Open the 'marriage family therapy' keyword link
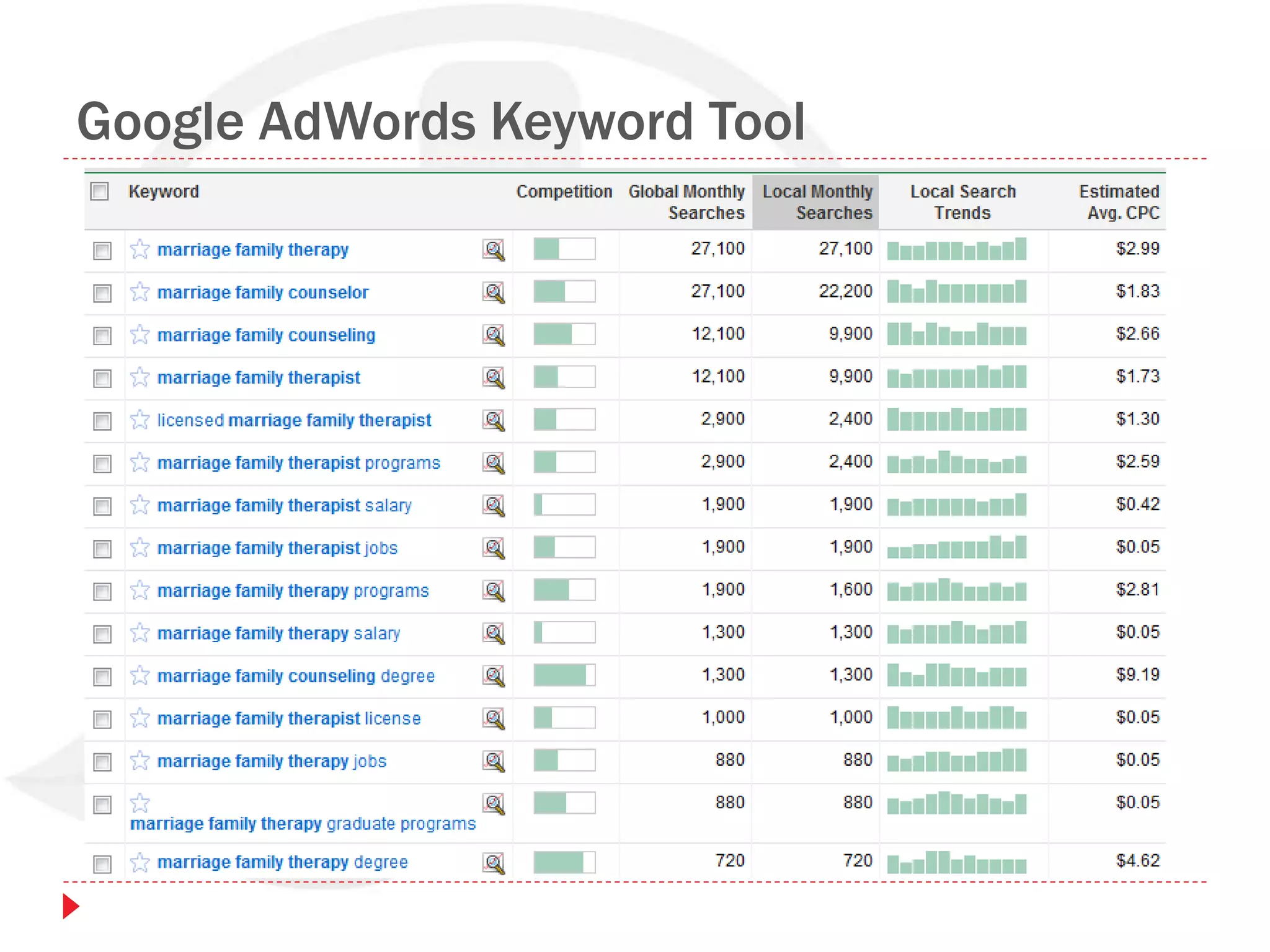The image size is (1270, 952). [x=253, y=250]
